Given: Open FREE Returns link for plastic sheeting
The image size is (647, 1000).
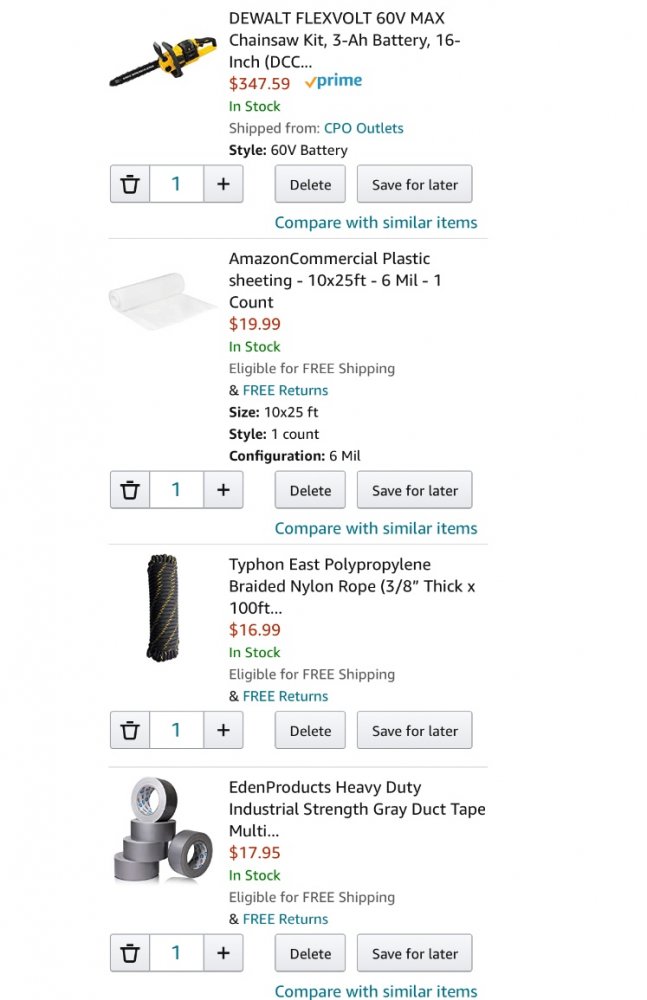Looking at the screenshot, I should (x=285, y=390).
